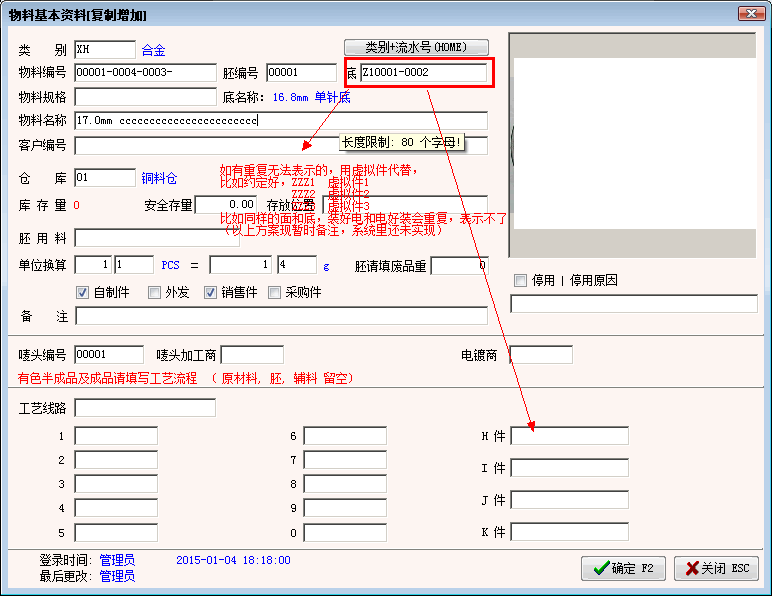
Task: Close the dialog with the title bar X
Action: pyautogui.click(x=751, y=13)
